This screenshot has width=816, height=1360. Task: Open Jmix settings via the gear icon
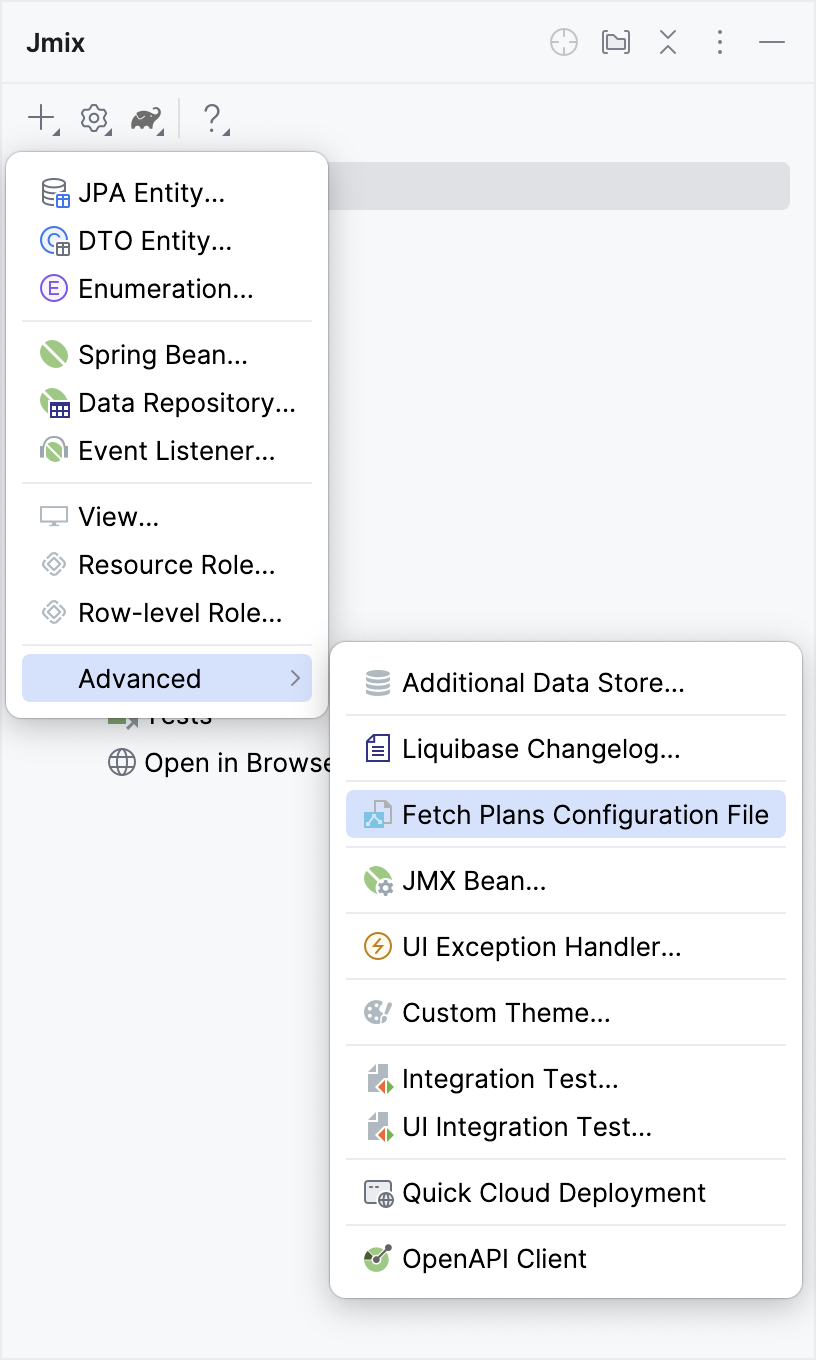pyautogui.click(x=93, y=118)
